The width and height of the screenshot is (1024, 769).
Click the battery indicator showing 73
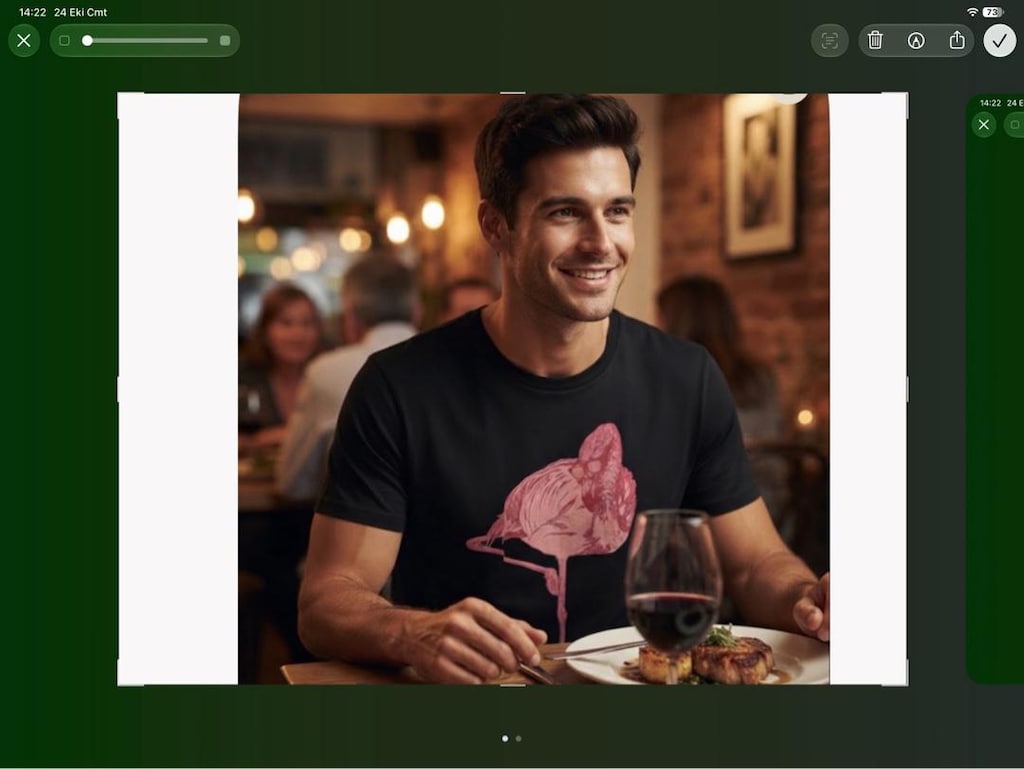993,12
